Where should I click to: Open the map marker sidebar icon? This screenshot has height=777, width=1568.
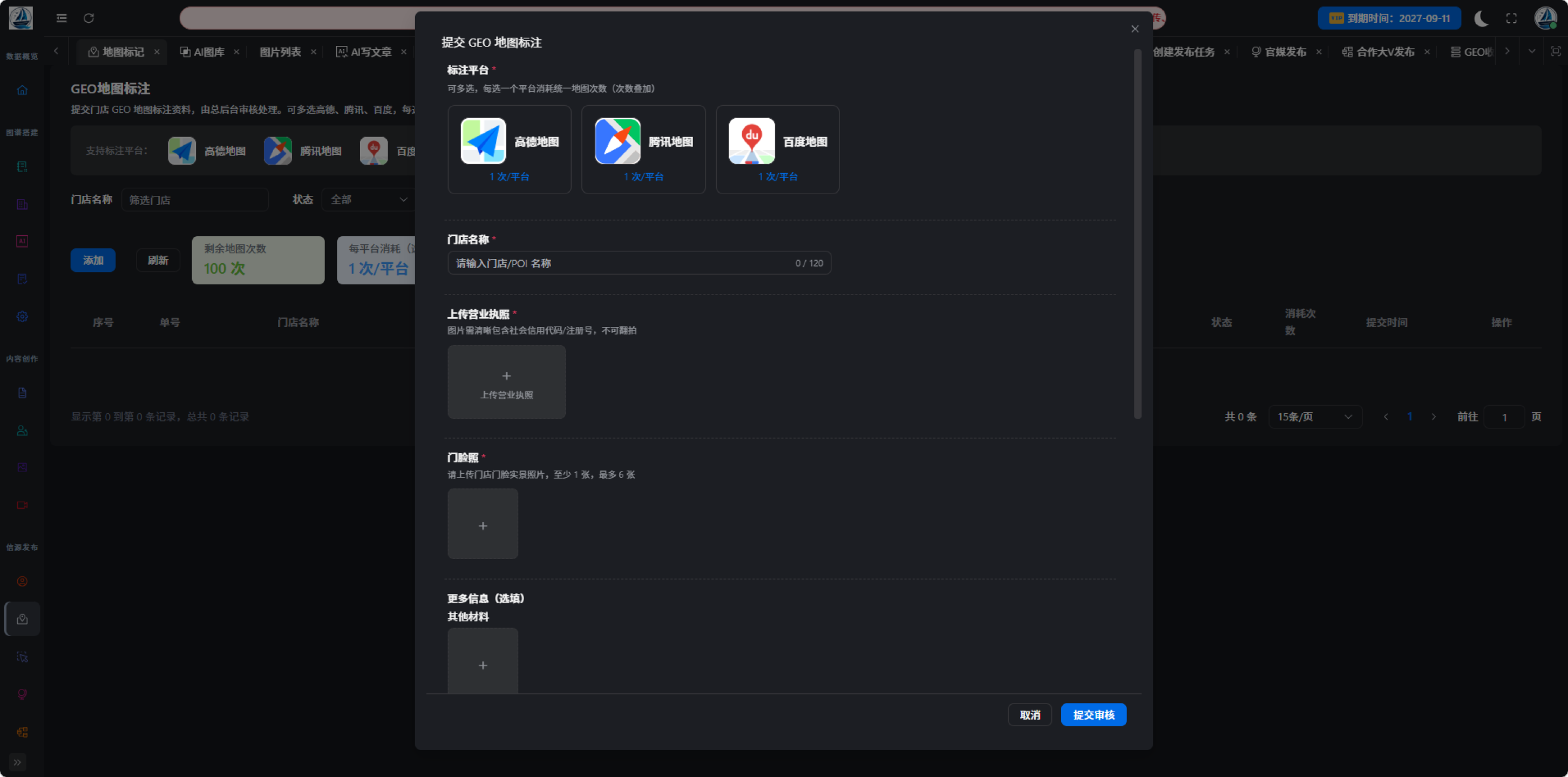[x=23, y=619]
